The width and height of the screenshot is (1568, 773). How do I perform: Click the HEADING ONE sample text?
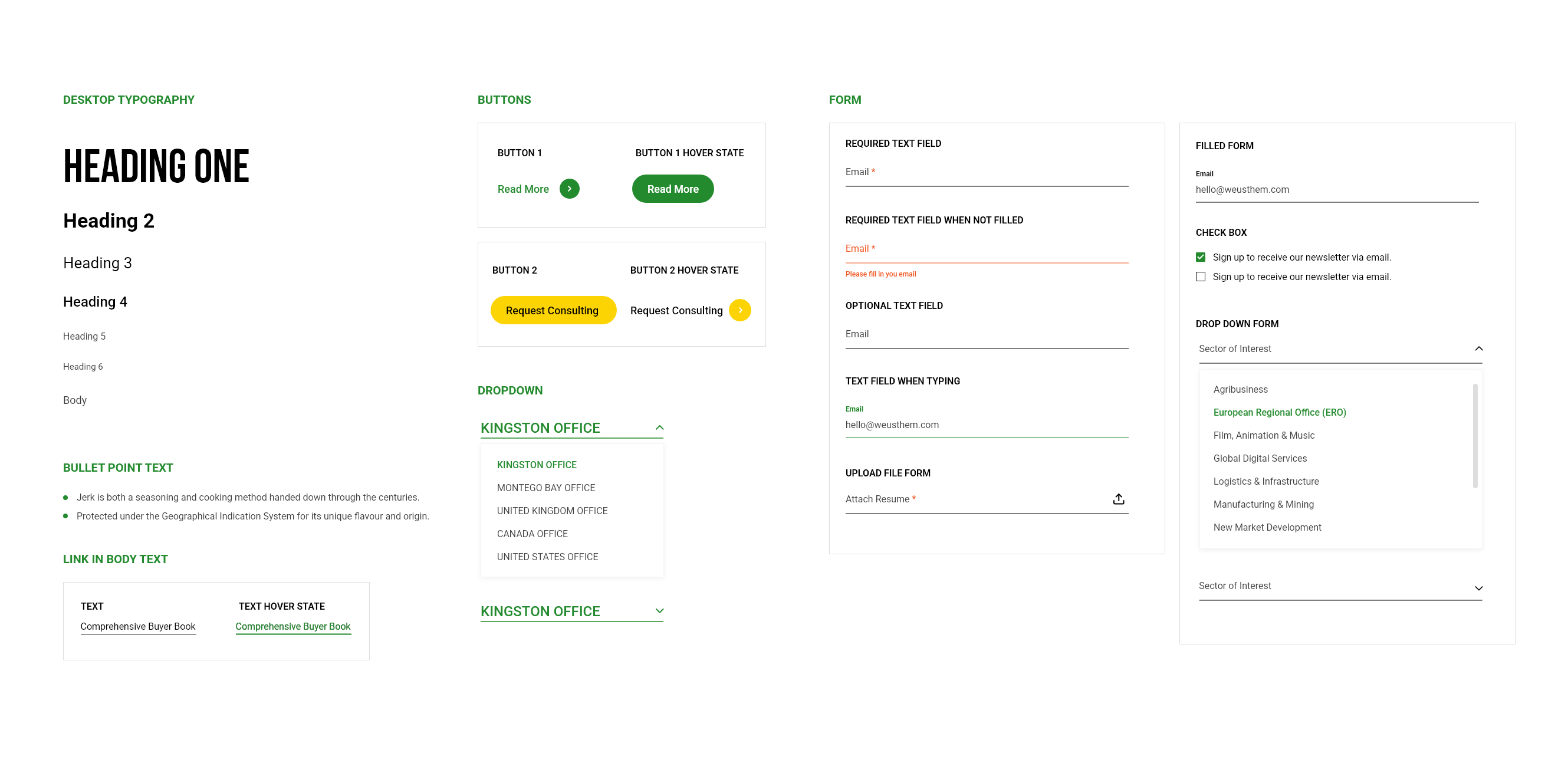click(156, 166)
